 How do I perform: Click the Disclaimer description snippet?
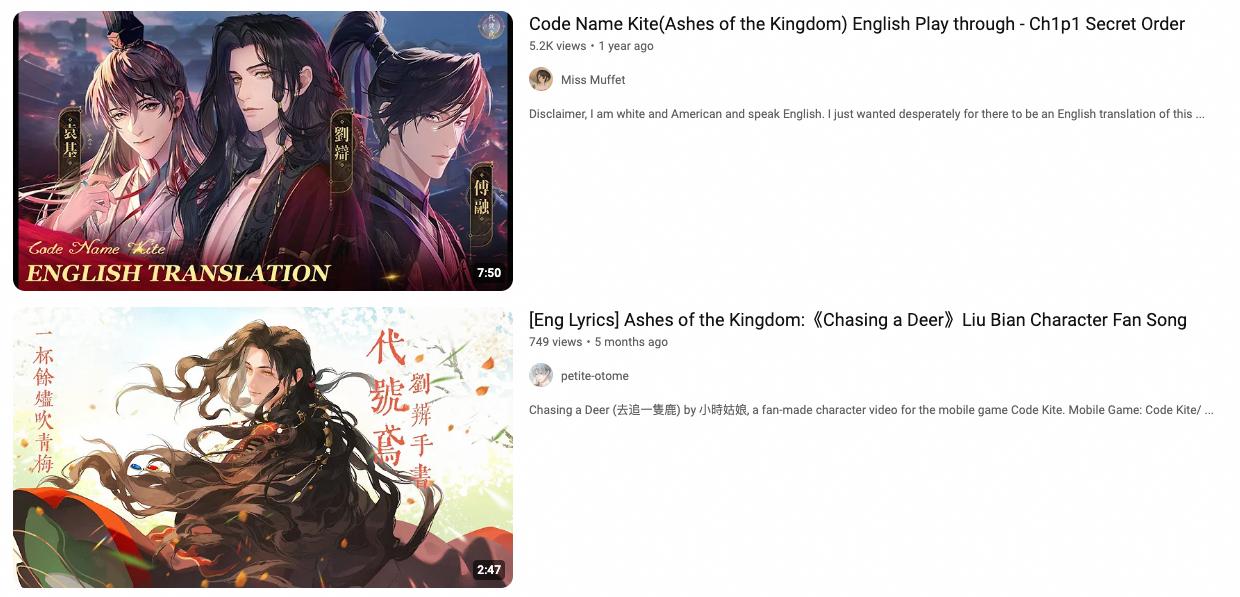(x=867, y=114)
